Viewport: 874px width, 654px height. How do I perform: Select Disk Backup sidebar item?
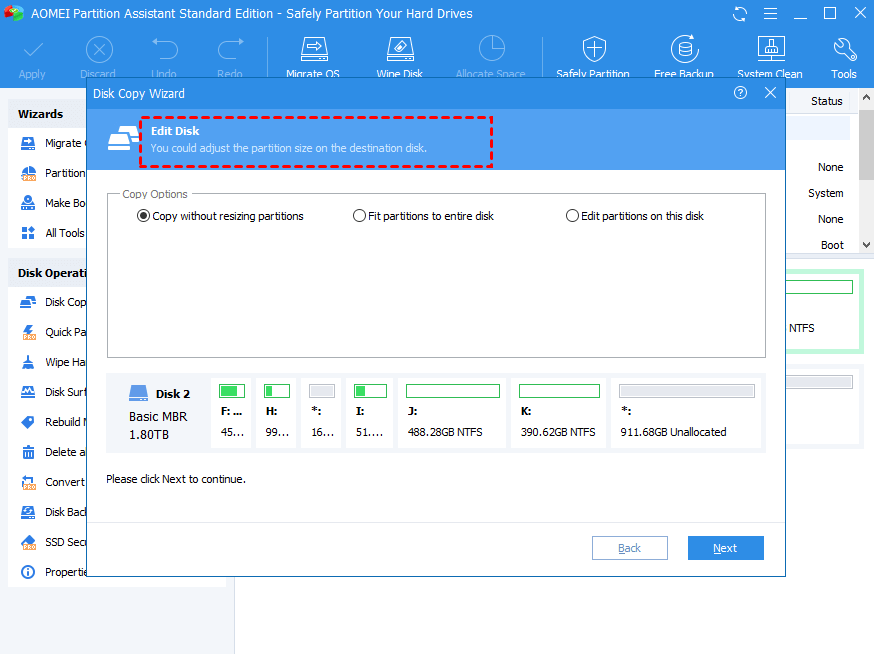point(54,512)
